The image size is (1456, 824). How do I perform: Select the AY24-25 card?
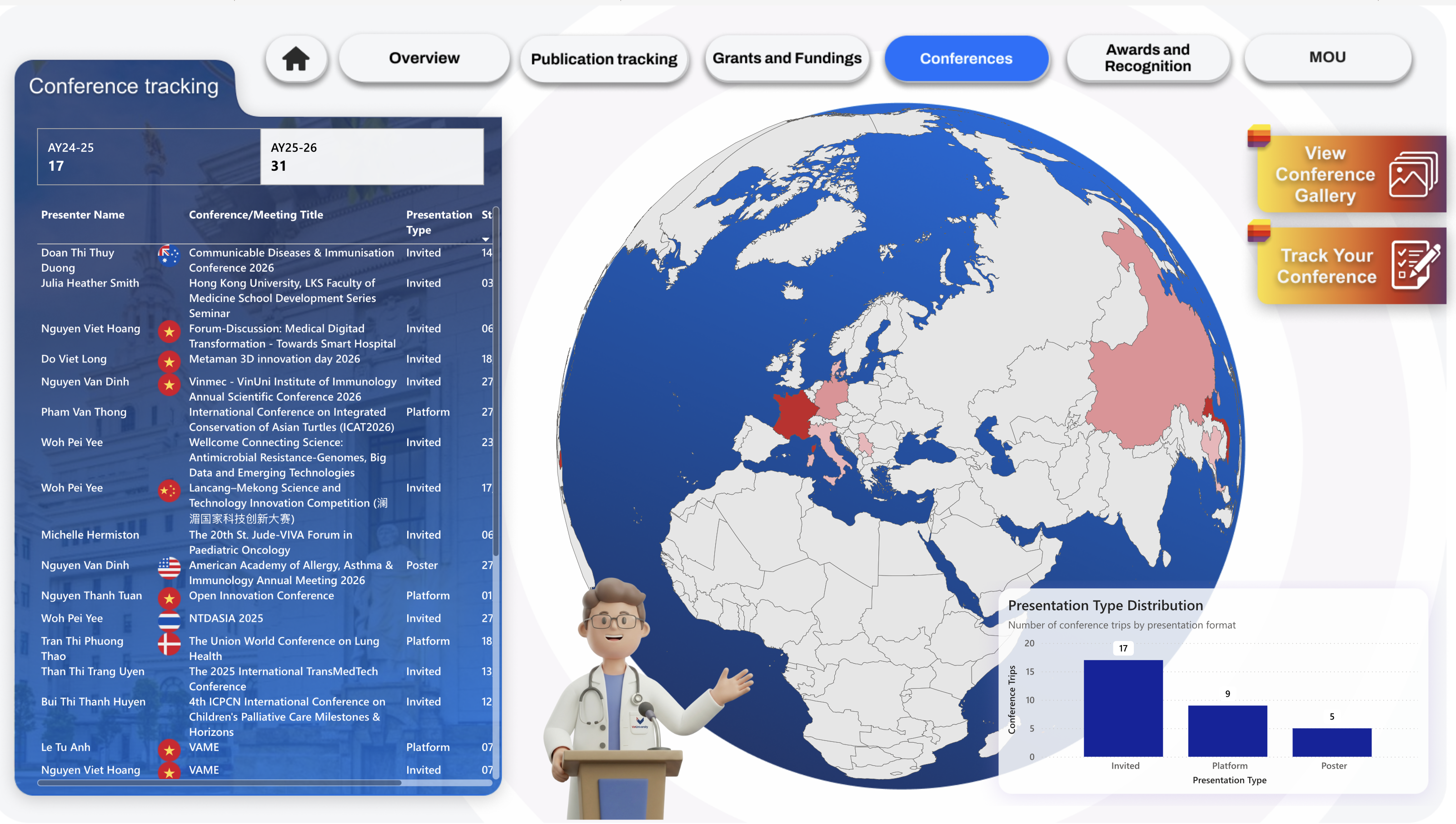click(x=149, y=157)
